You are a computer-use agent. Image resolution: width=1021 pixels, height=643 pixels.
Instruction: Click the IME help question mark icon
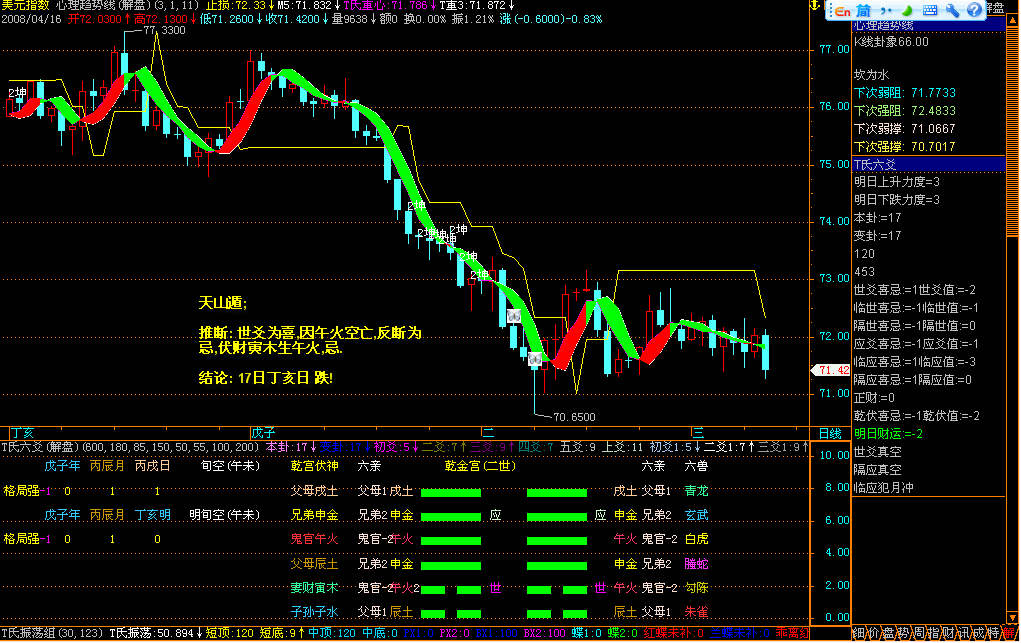click(x=974, y=10)
